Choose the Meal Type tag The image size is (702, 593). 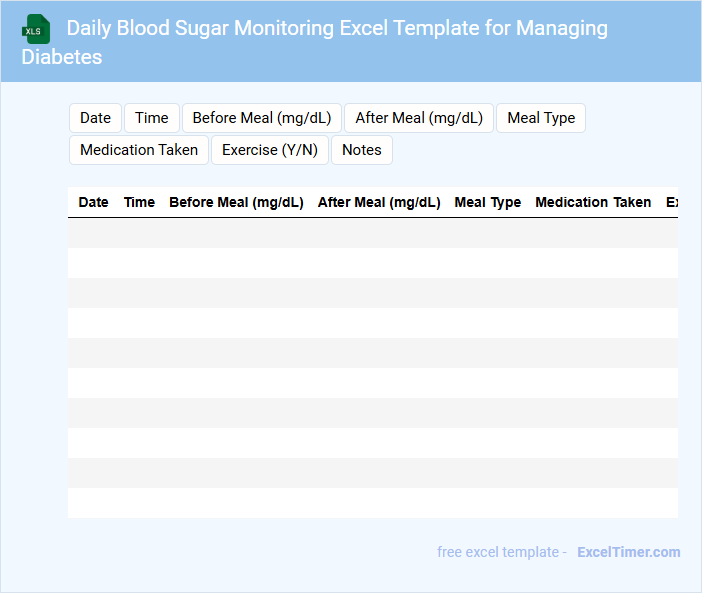(541, 118)
